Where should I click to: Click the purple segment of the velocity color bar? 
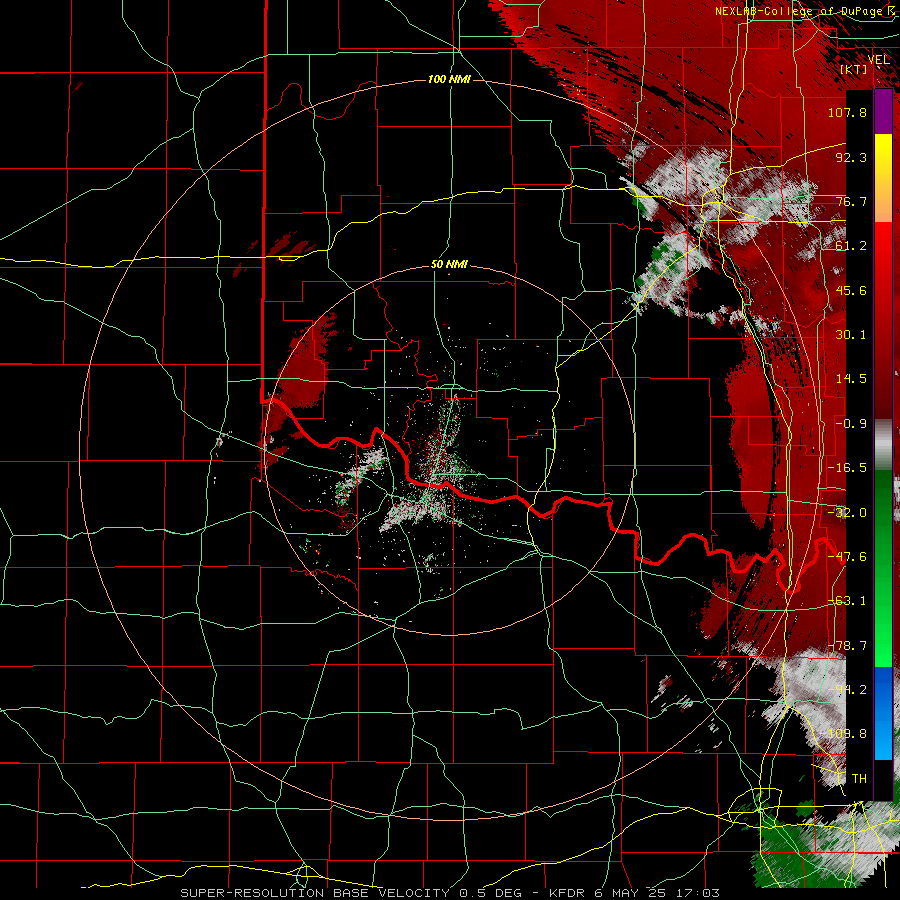883,111
